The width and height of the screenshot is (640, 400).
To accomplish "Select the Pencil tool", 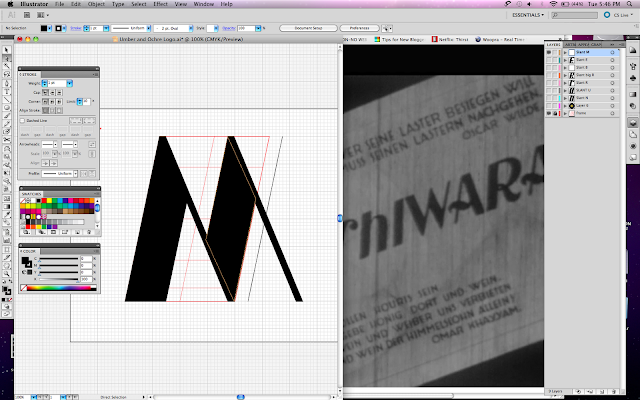I will pyautogui.click(x=7, y=124).
